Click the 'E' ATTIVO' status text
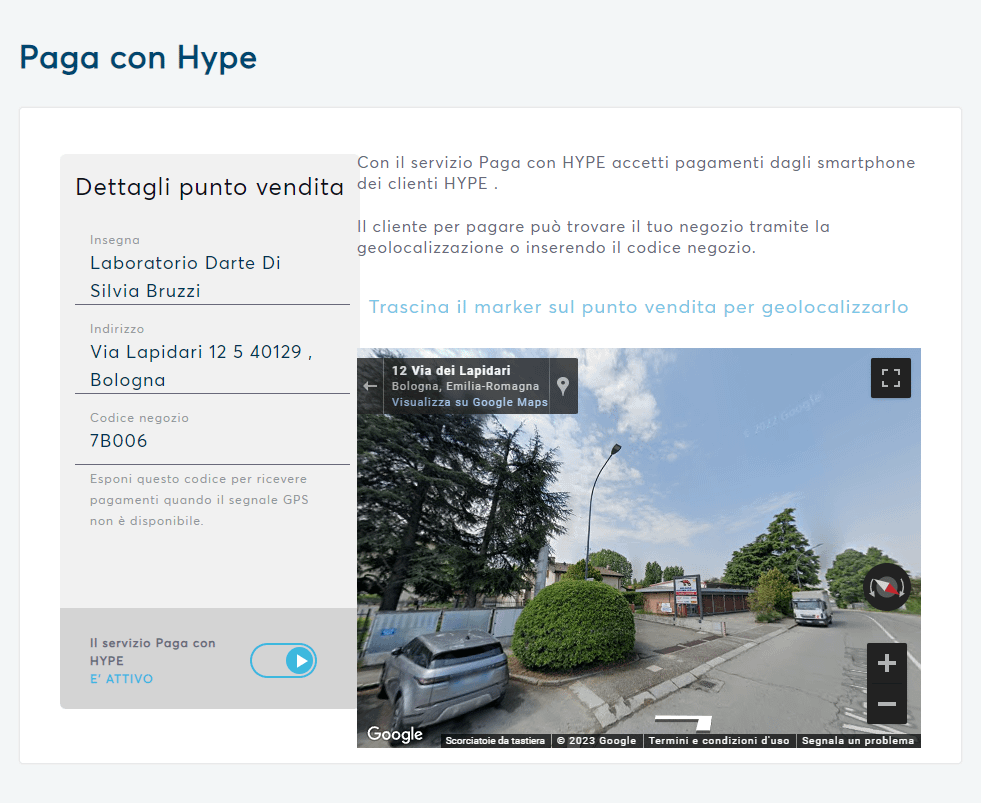The height and width of the screenshot is (803, 981). tap(121, 678)
